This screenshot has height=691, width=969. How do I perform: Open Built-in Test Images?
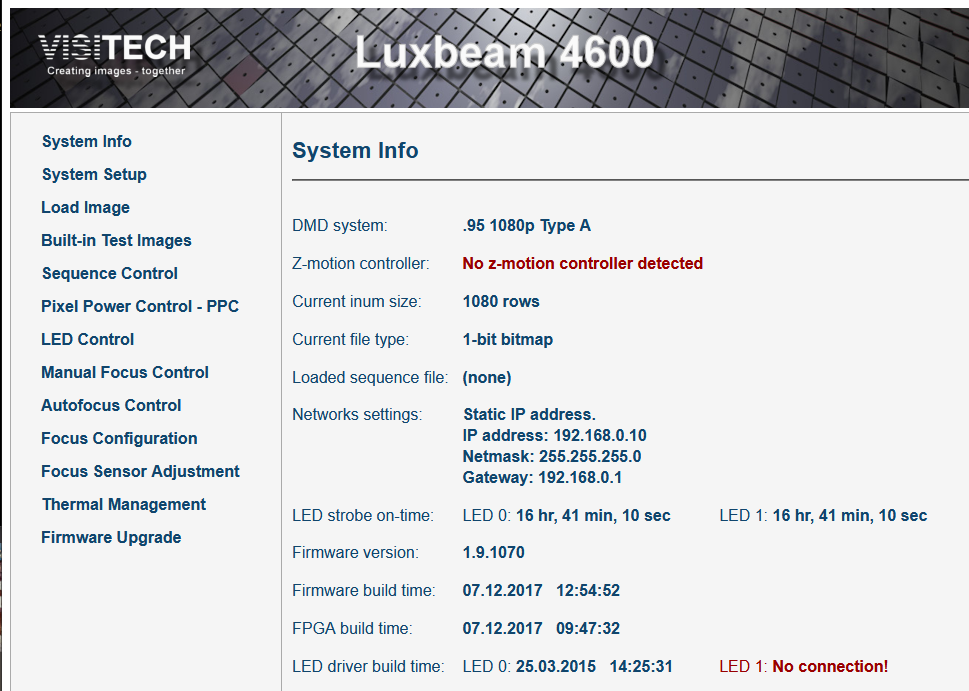pyautogui.click(x=116, y=240)
